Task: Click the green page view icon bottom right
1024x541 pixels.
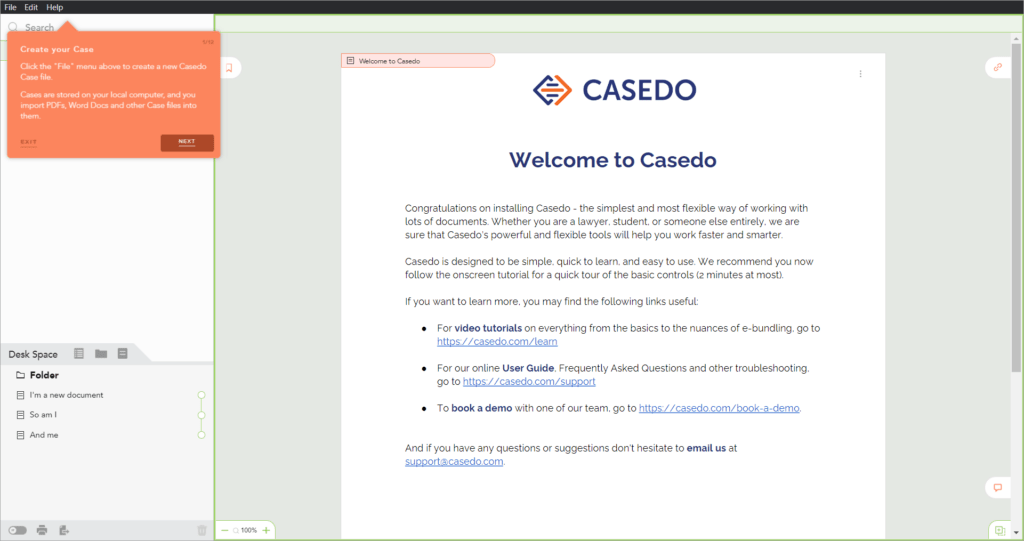Action: (1000, 531)
